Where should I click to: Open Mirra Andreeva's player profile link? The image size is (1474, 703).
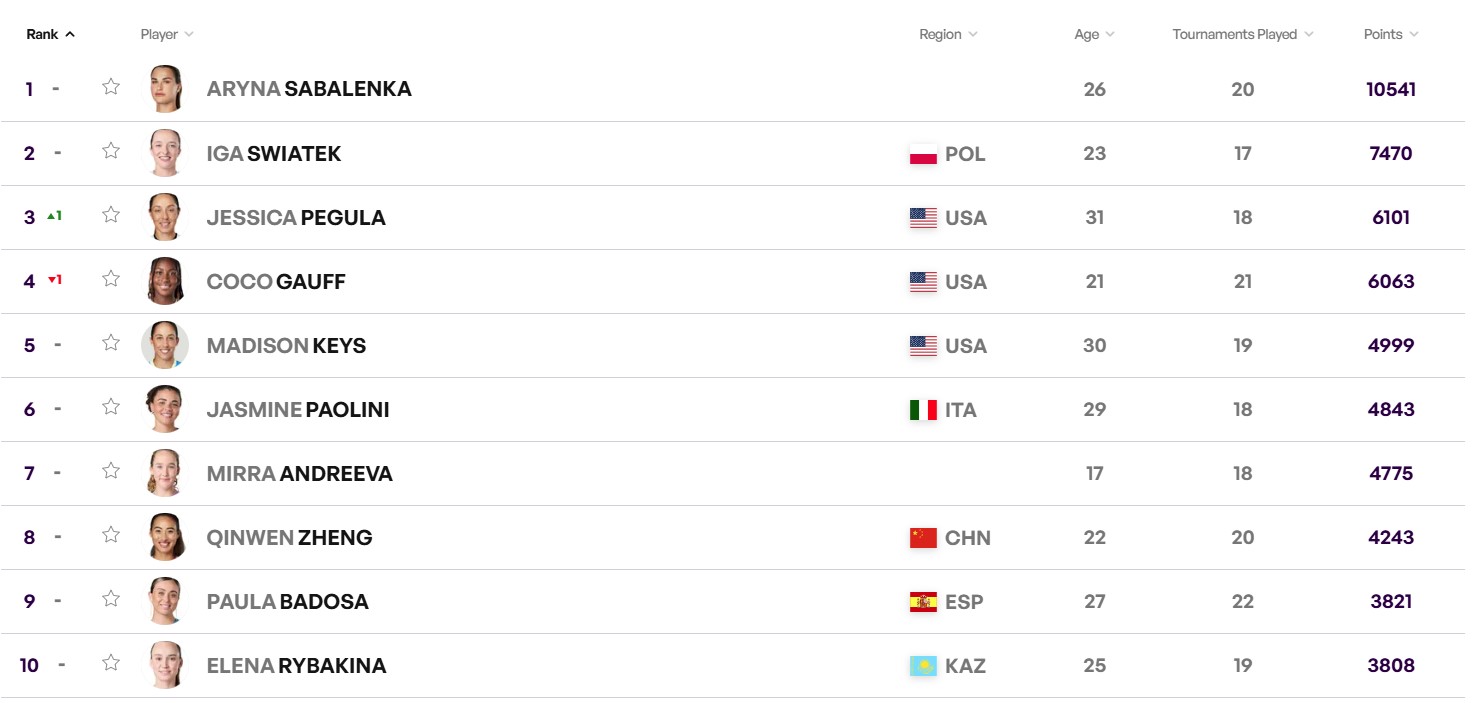pyautogui.click(x=299, y=474)
